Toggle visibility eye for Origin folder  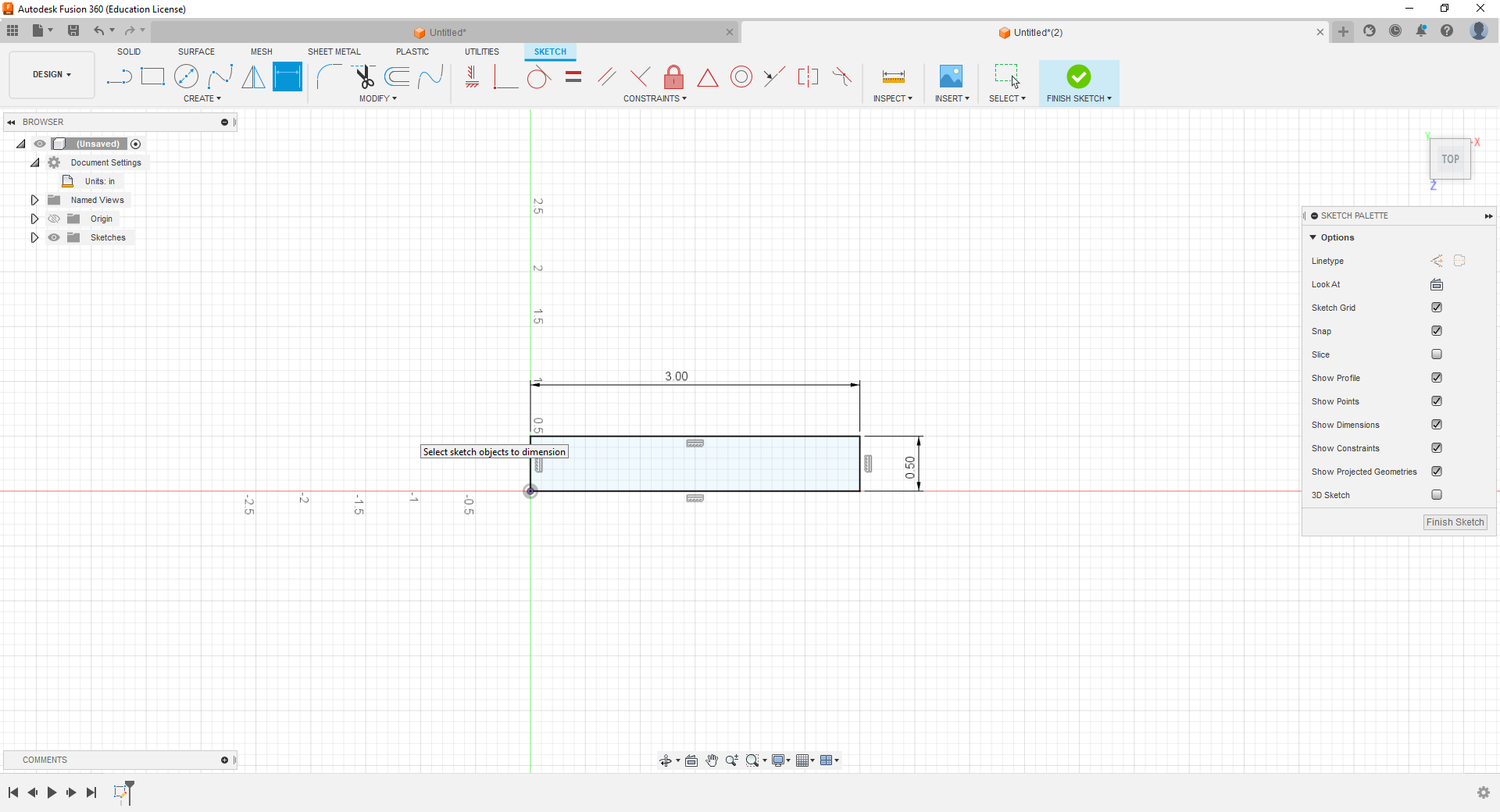point(54,219)
